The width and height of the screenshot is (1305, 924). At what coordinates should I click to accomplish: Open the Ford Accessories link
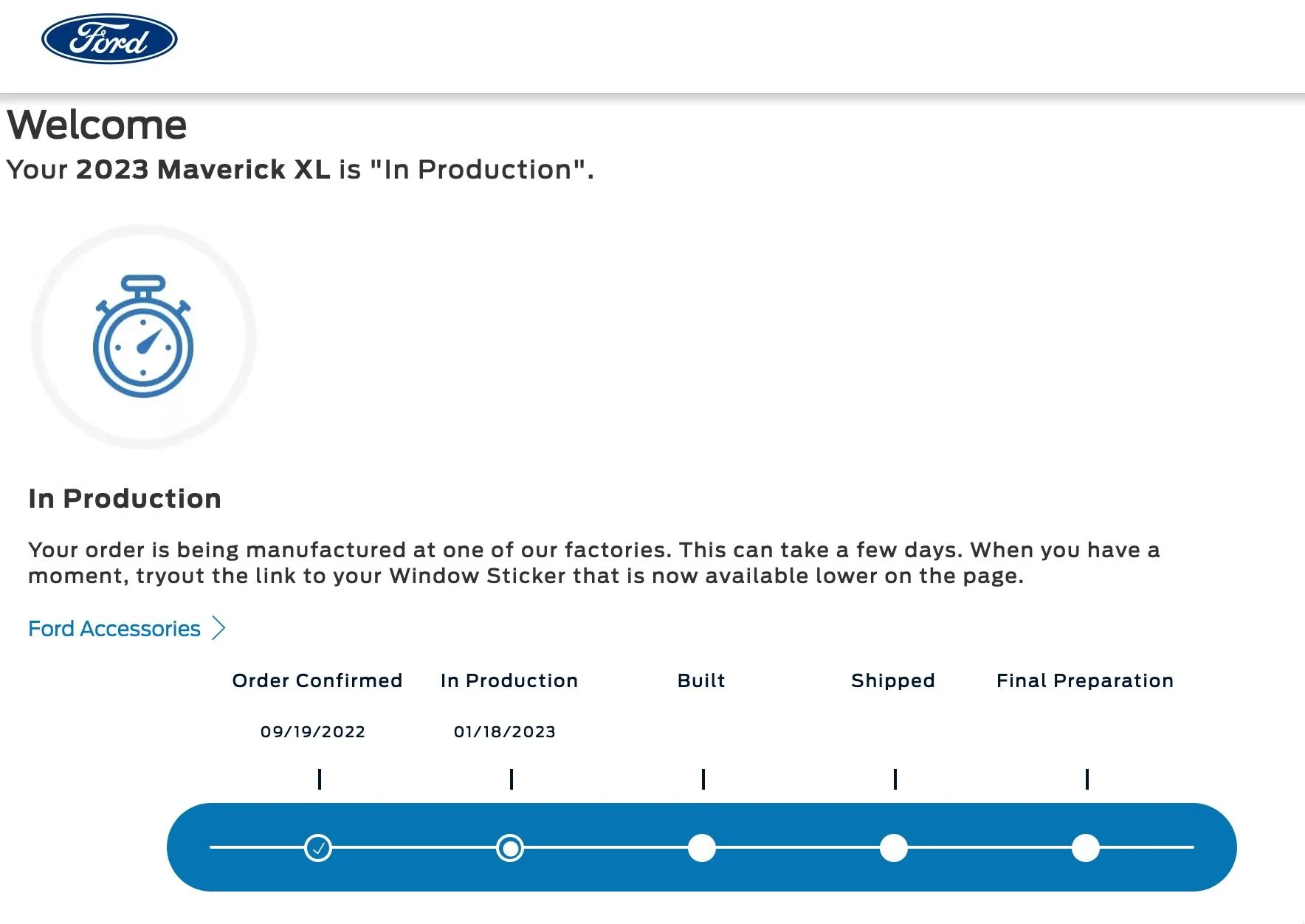[x=114, y=629]
